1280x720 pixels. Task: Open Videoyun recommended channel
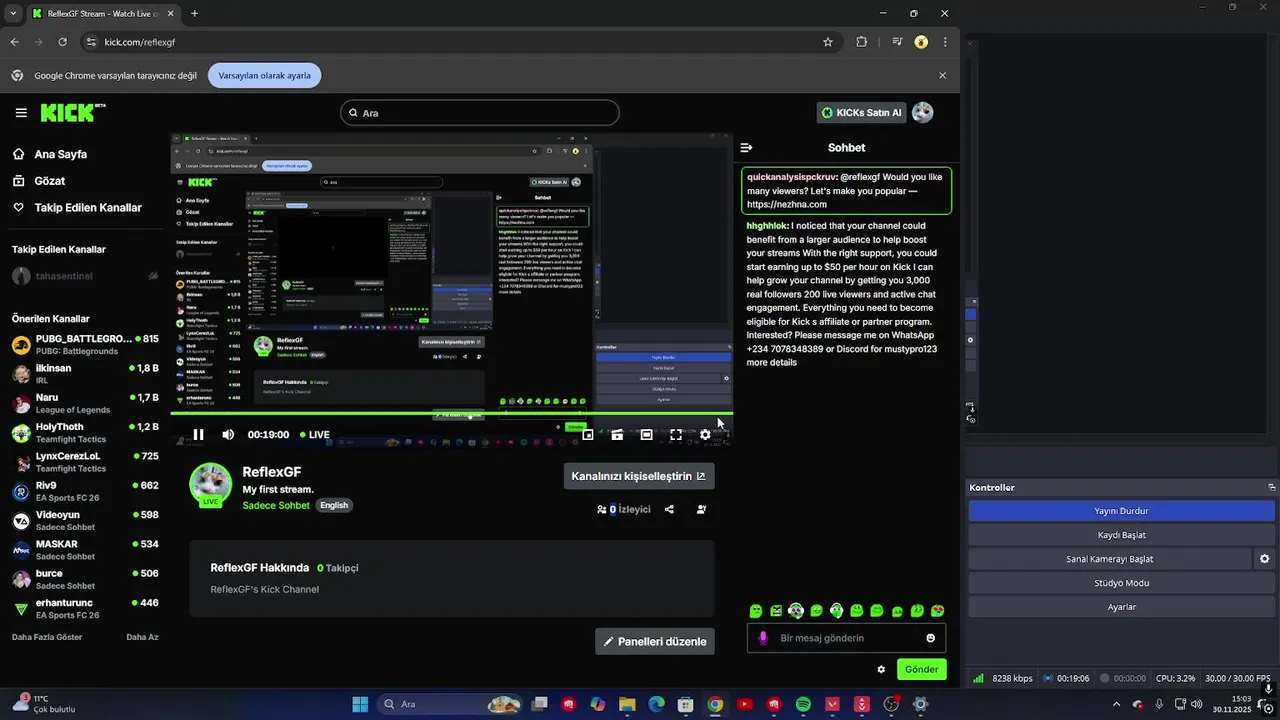coord(85,520)
